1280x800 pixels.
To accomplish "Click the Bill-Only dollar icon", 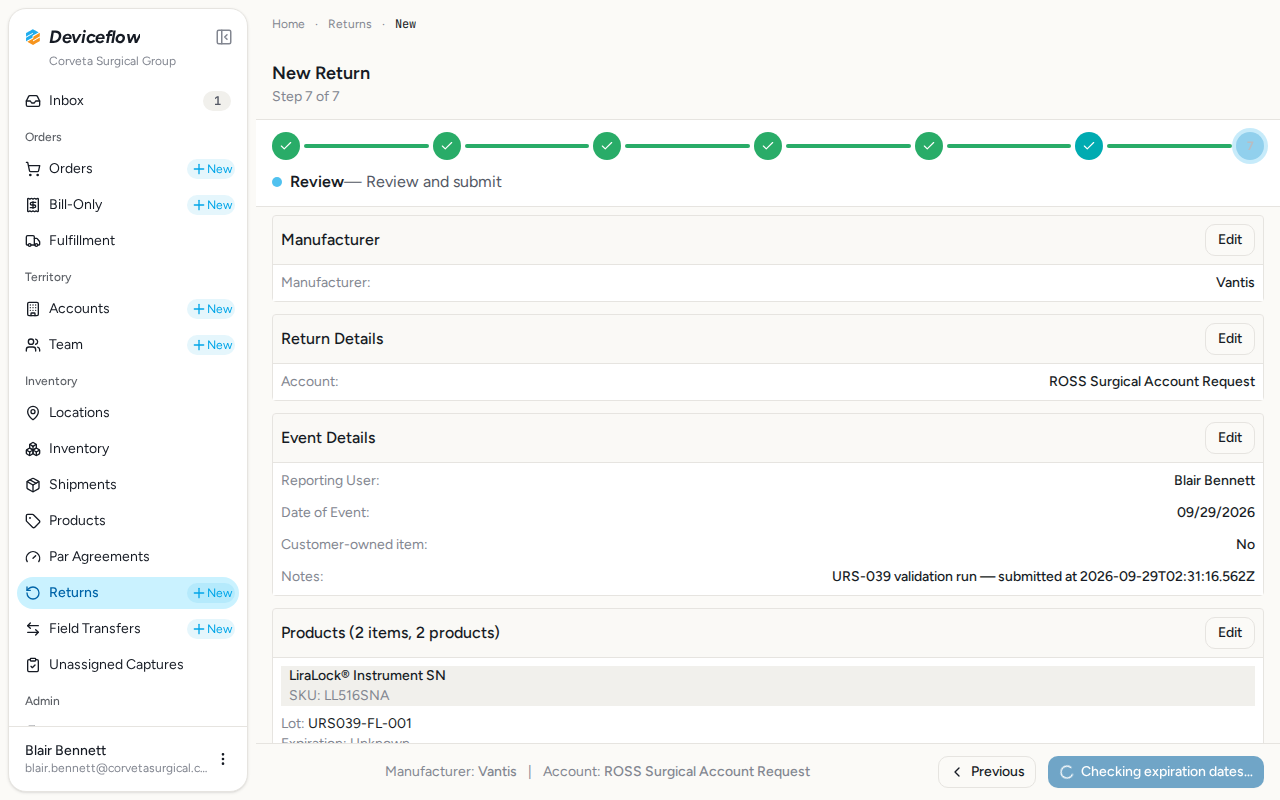I will (x=33, y=205).
